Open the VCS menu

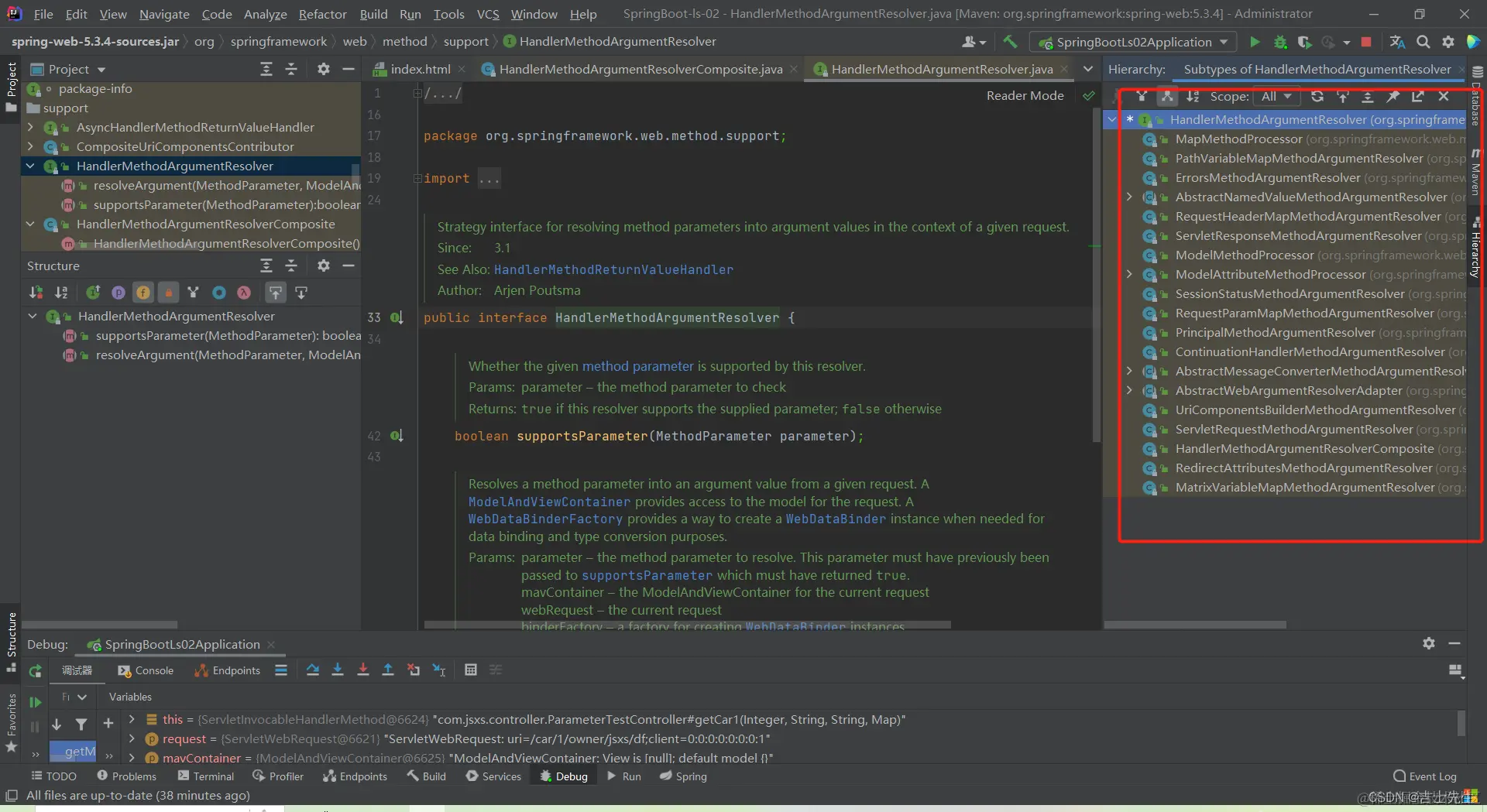[x=487, y=14]
